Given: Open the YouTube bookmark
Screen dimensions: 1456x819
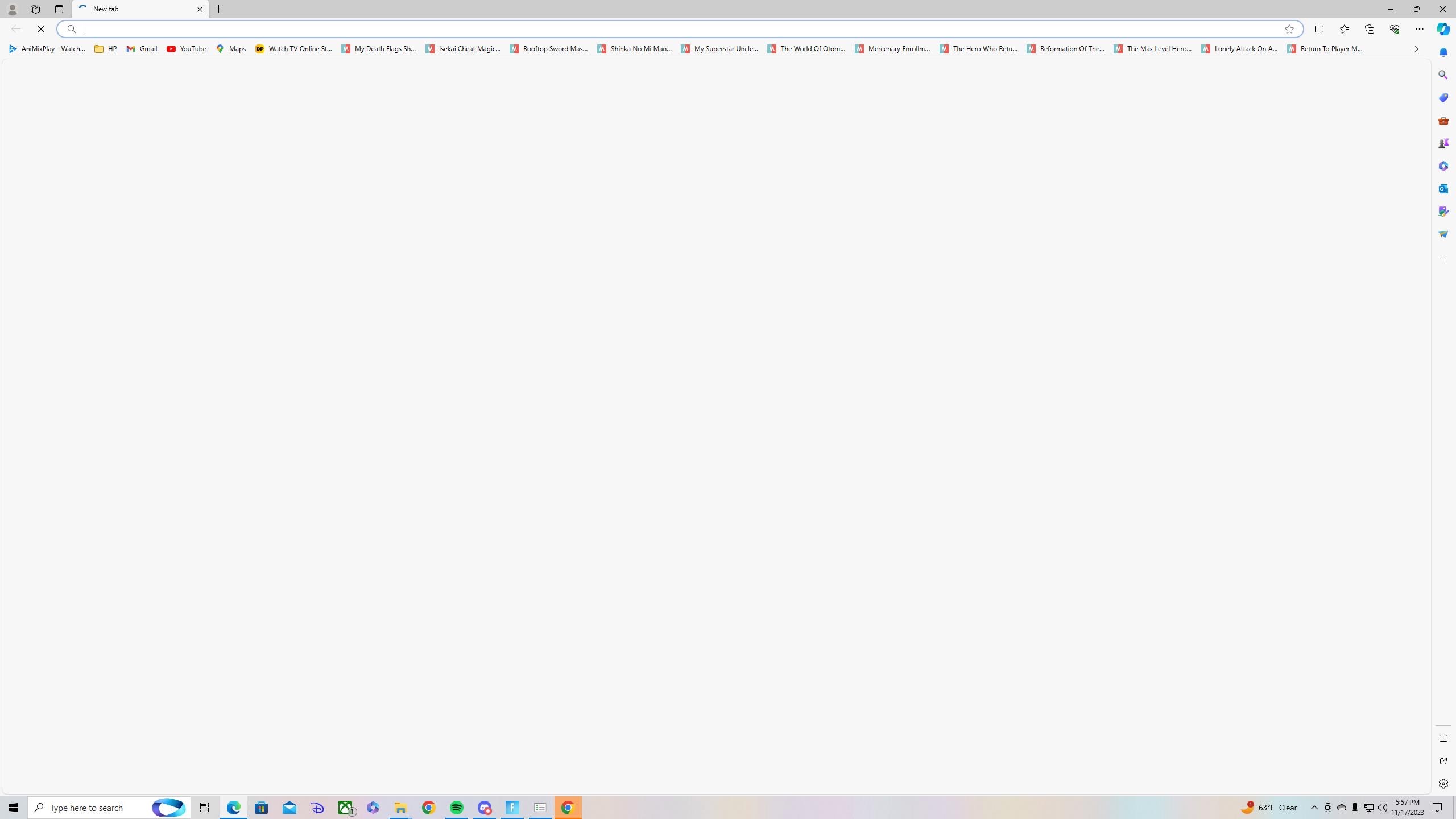Looking at the screenshot, I should (x=187, y=49).
